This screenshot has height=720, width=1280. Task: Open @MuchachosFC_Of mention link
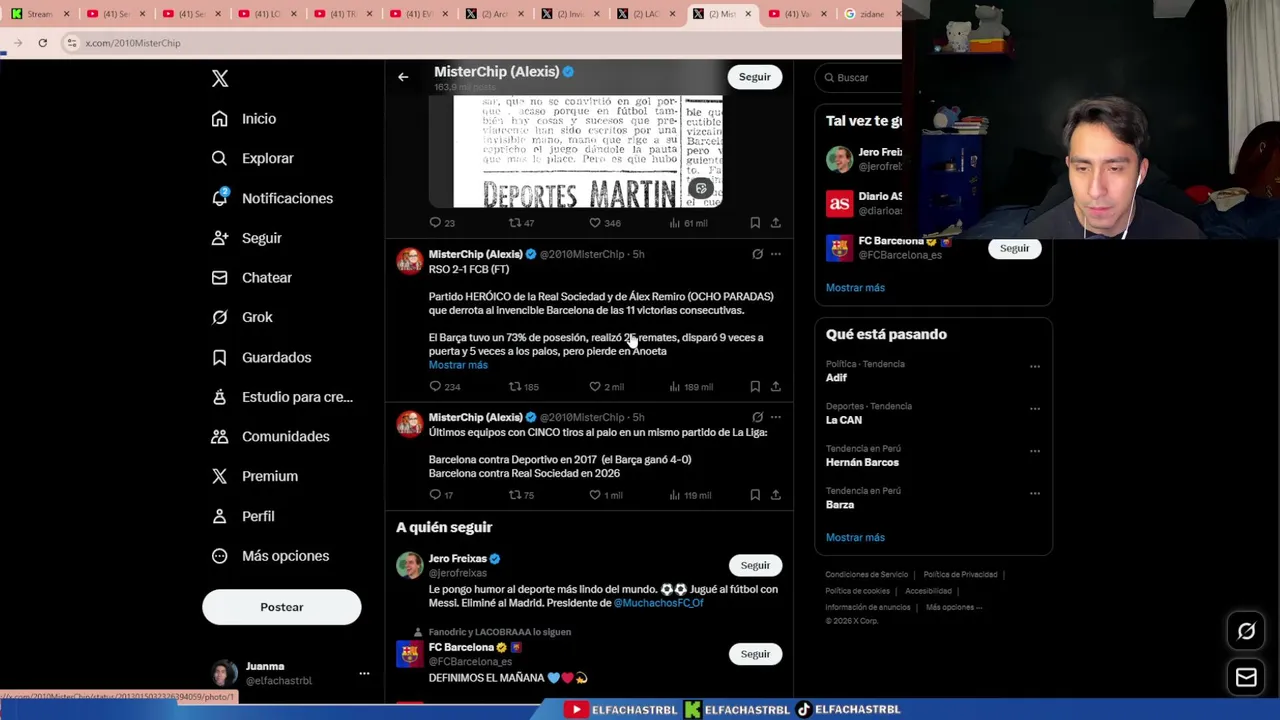tap(658, 603)
